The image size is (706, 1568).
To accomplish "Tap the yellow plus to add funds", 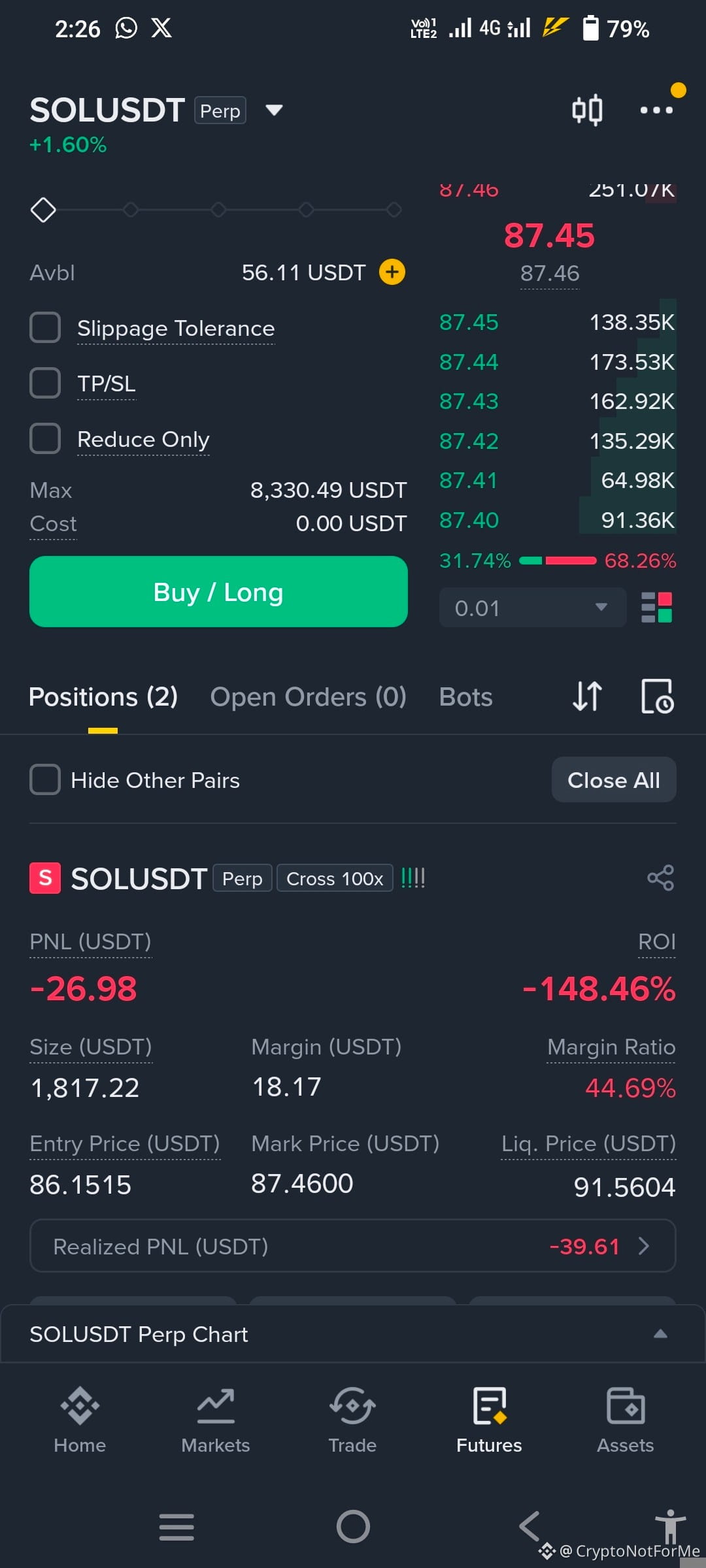I will tap(392, 272).
